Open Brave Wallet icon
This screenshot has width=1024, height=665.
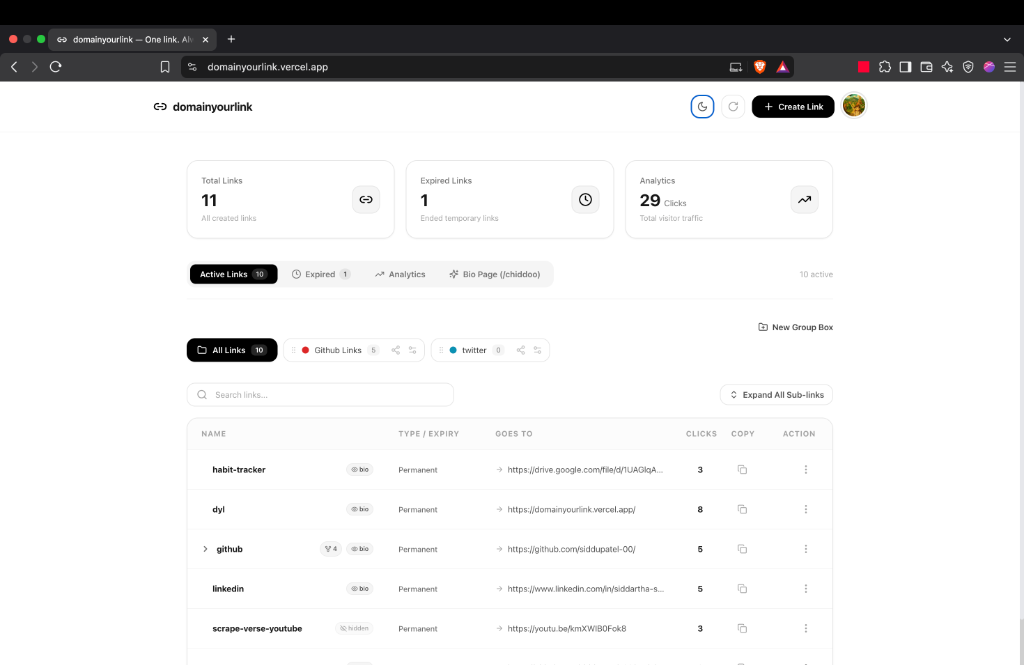pos(926,67)
